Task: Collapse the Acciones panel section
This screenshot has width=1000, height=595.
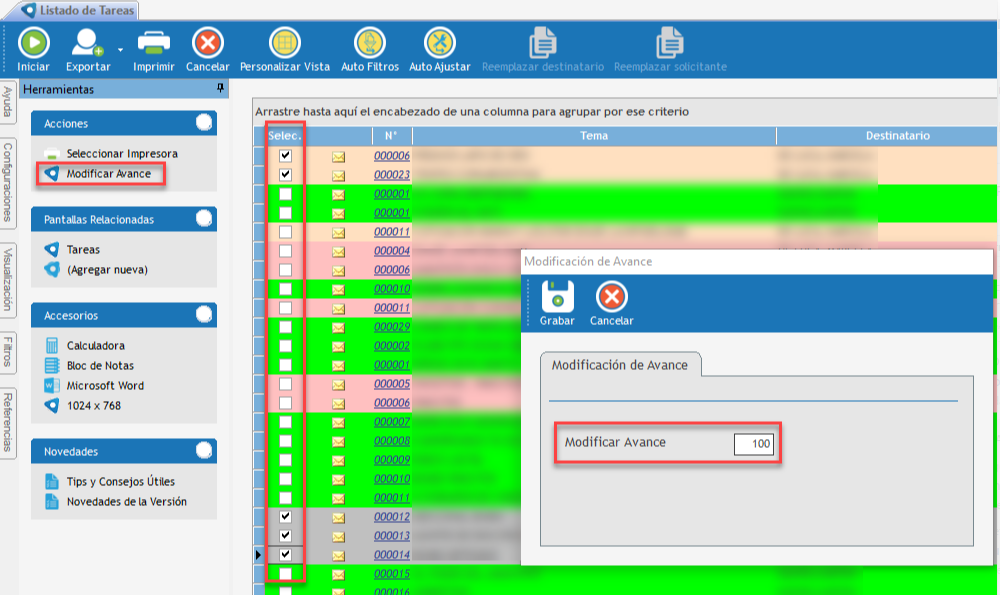Action: [204, 123]
